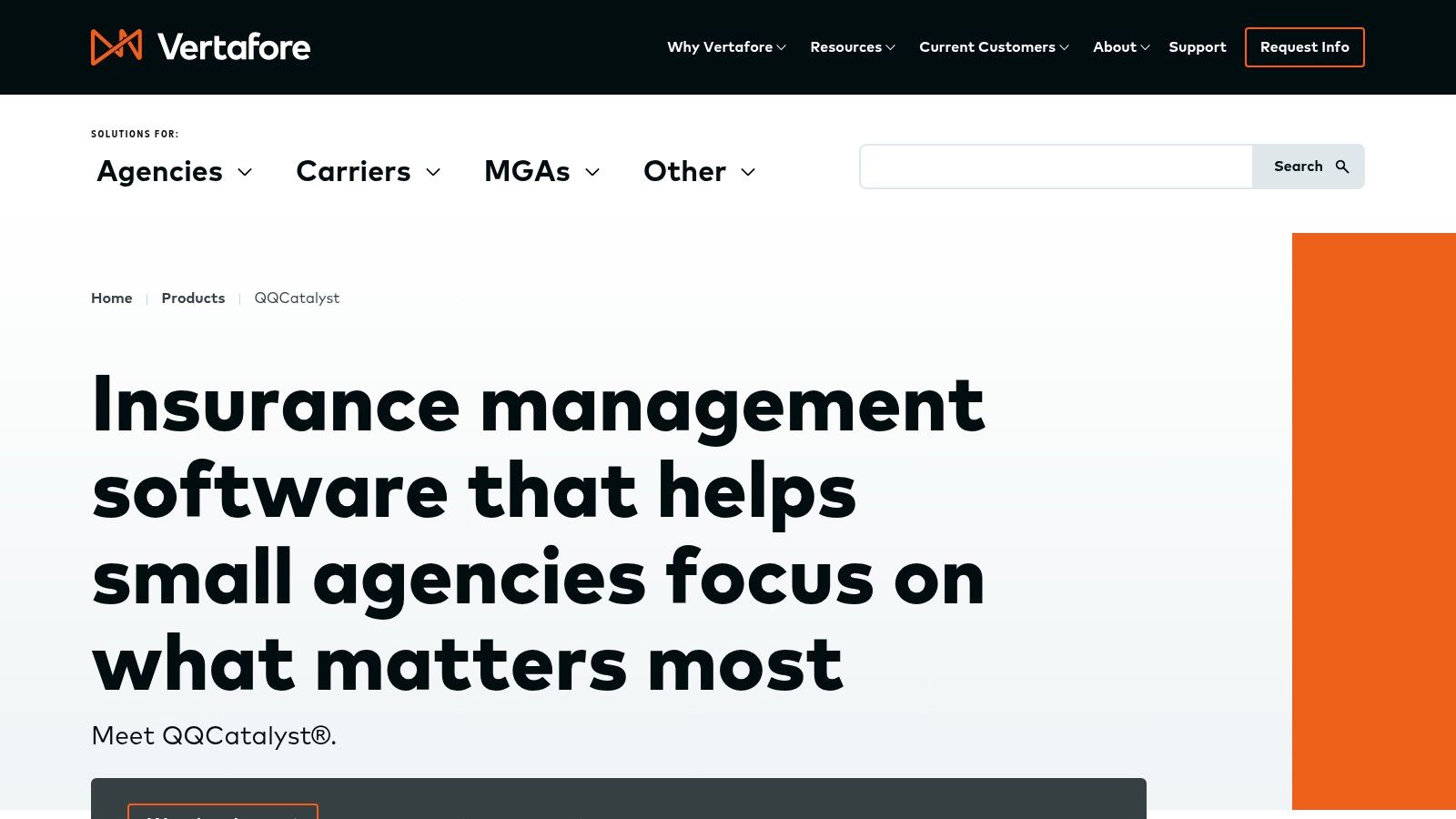
Task: Navigate to Home breadcrumb
Action: pyautogui.click(x=111, y=298)
